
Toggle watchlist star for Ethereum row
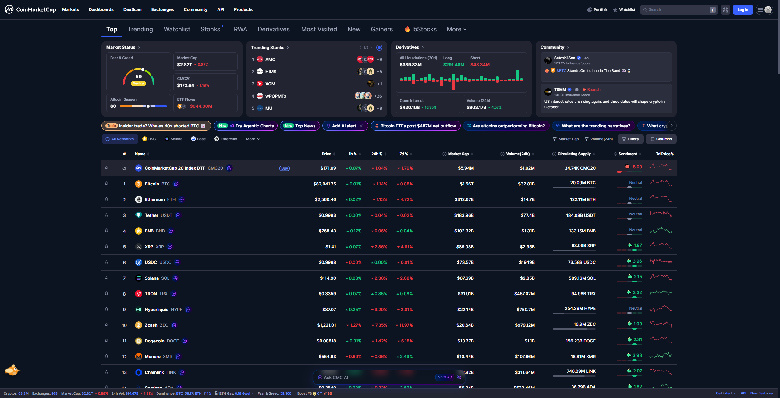click(x=106, y=199)
